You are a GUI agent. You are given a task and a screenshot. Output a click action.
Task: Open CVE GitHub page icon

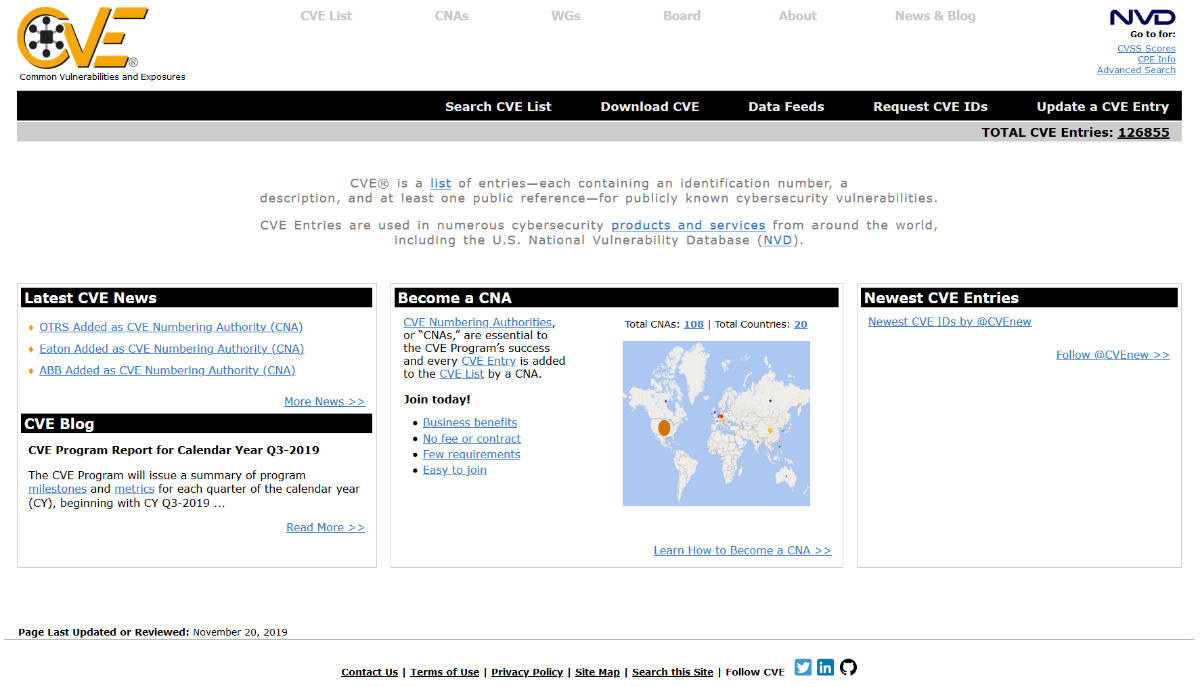(x=848, y=668)
